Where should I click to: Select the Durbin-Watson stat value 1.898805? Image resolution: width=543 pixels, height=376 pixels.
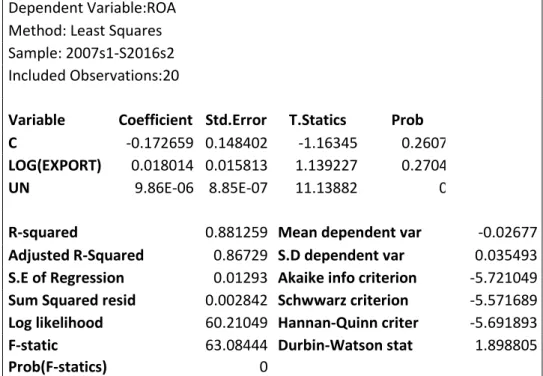pos(506,345)
